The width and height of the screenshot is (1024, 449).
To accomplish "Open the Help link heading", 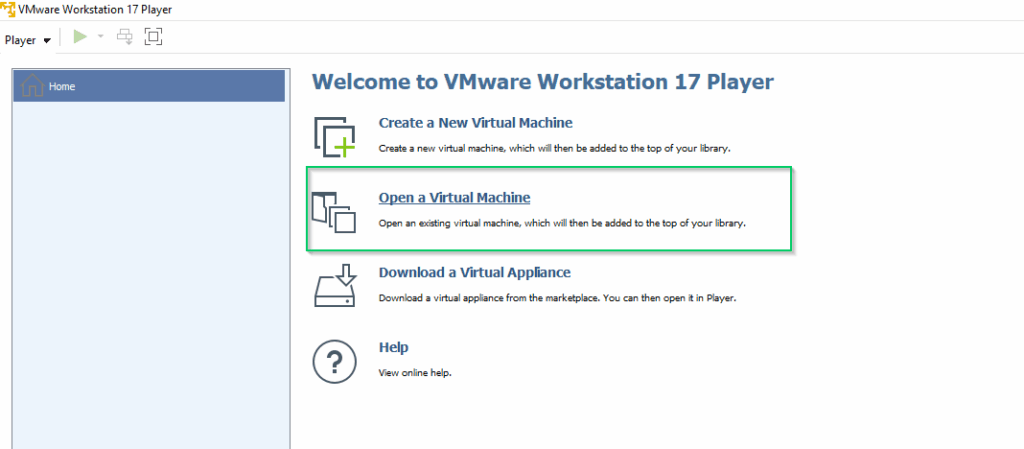I will click(394, 347).
